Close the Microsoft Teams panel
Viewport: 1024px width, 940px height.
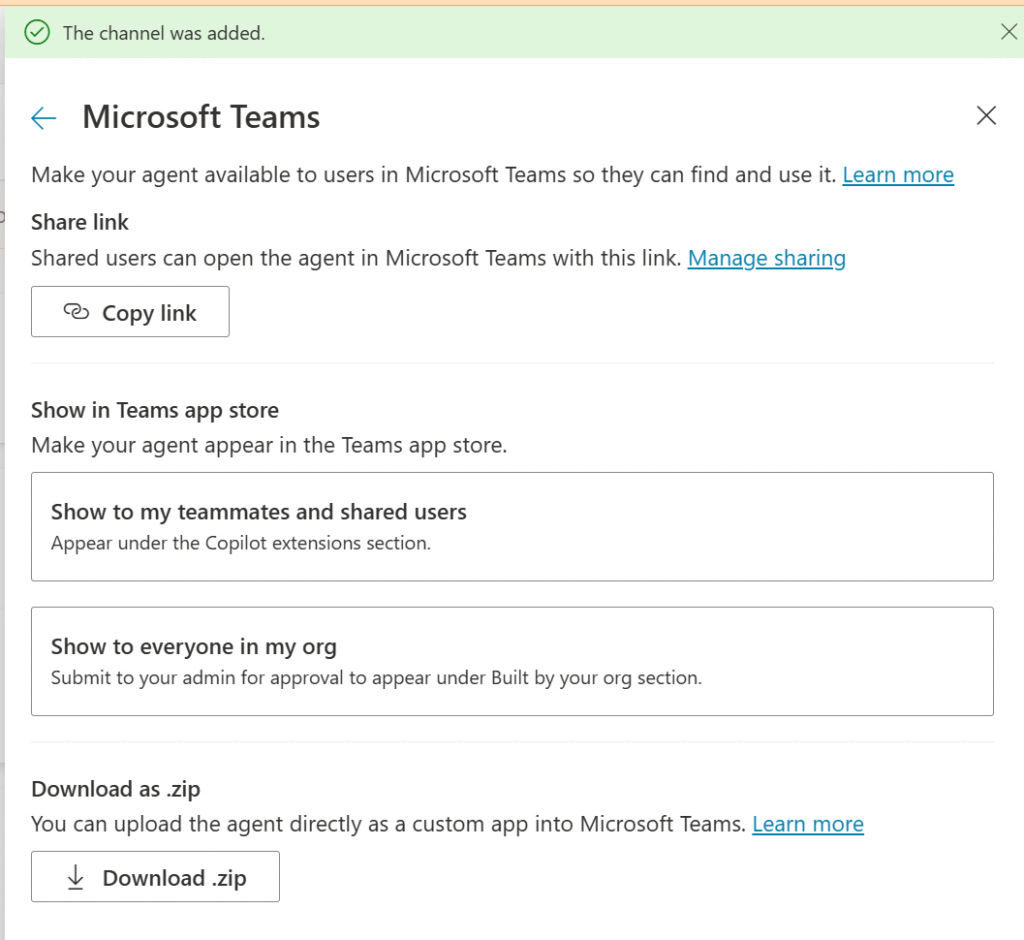(x=986, y=116)
